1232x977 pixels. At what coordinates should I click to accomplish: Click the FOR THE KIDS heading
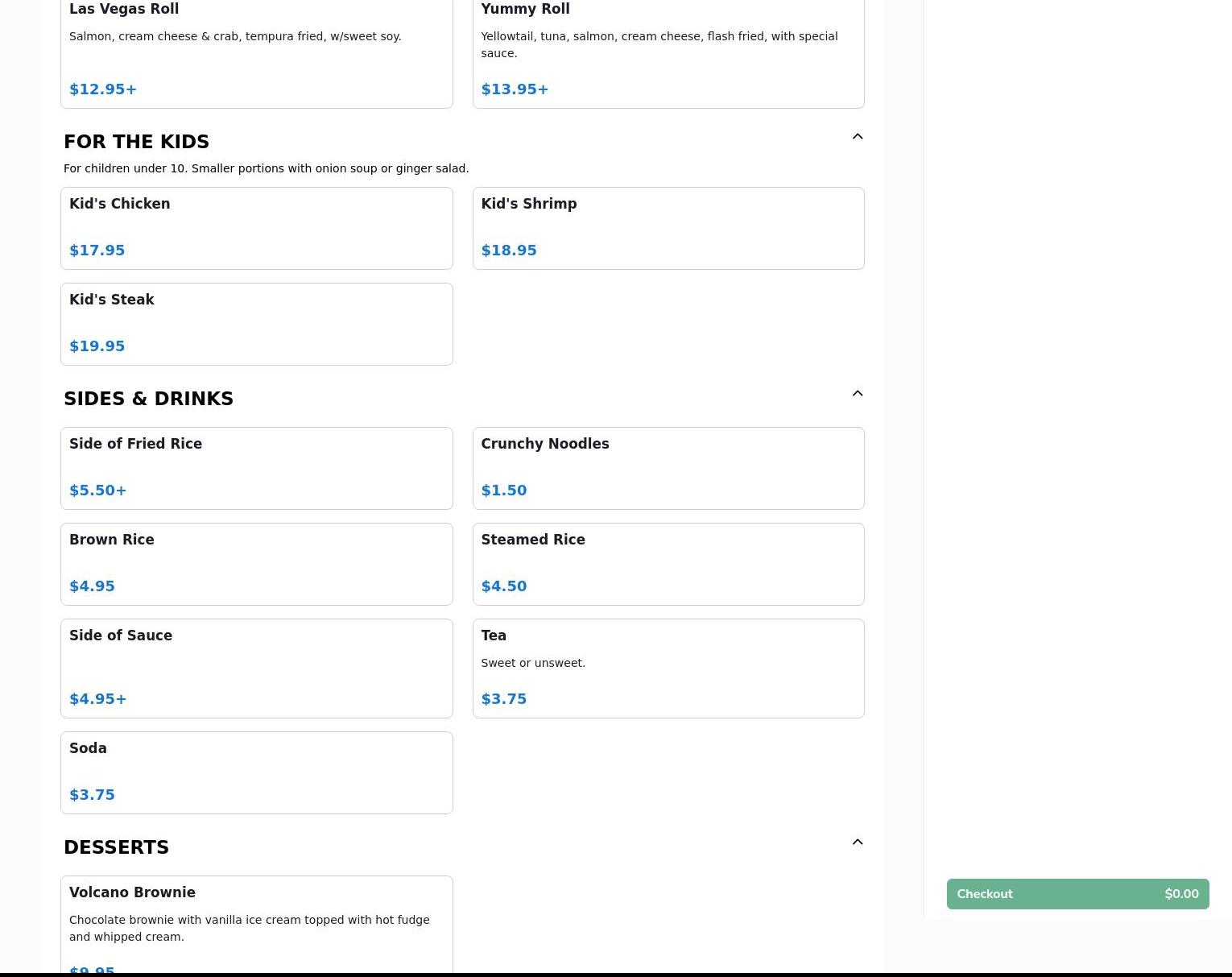point(136,142)
